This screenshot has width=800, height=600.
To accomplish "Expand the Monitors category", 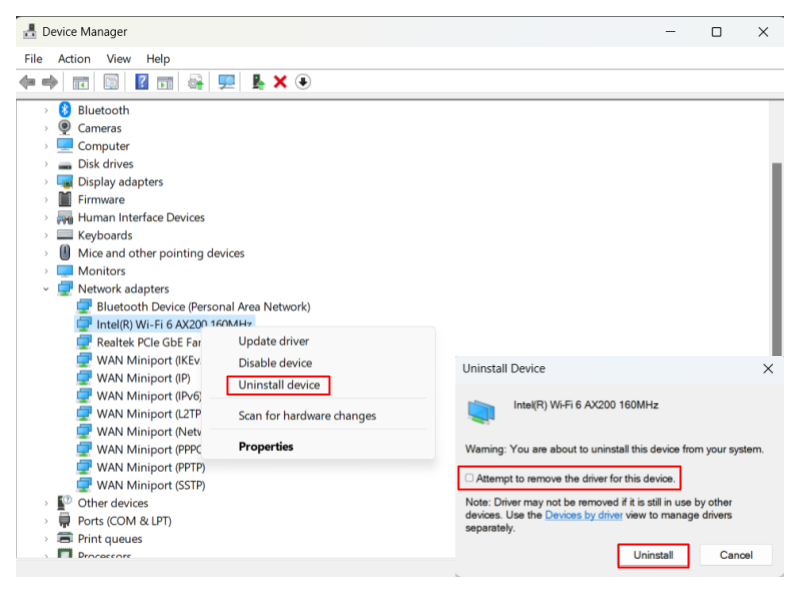I will pos(46,271).
